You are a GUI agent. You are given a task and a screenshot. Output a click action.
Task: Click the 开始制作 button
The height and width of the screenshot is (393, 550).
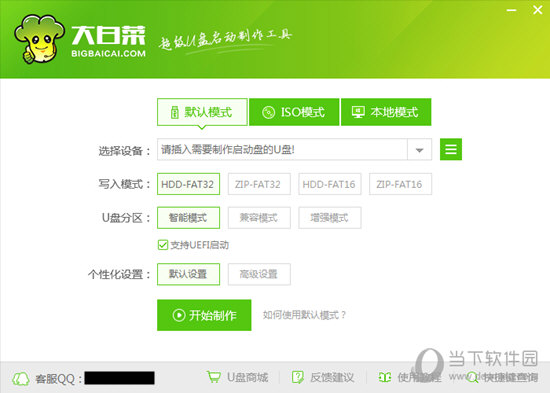(204, 315)
